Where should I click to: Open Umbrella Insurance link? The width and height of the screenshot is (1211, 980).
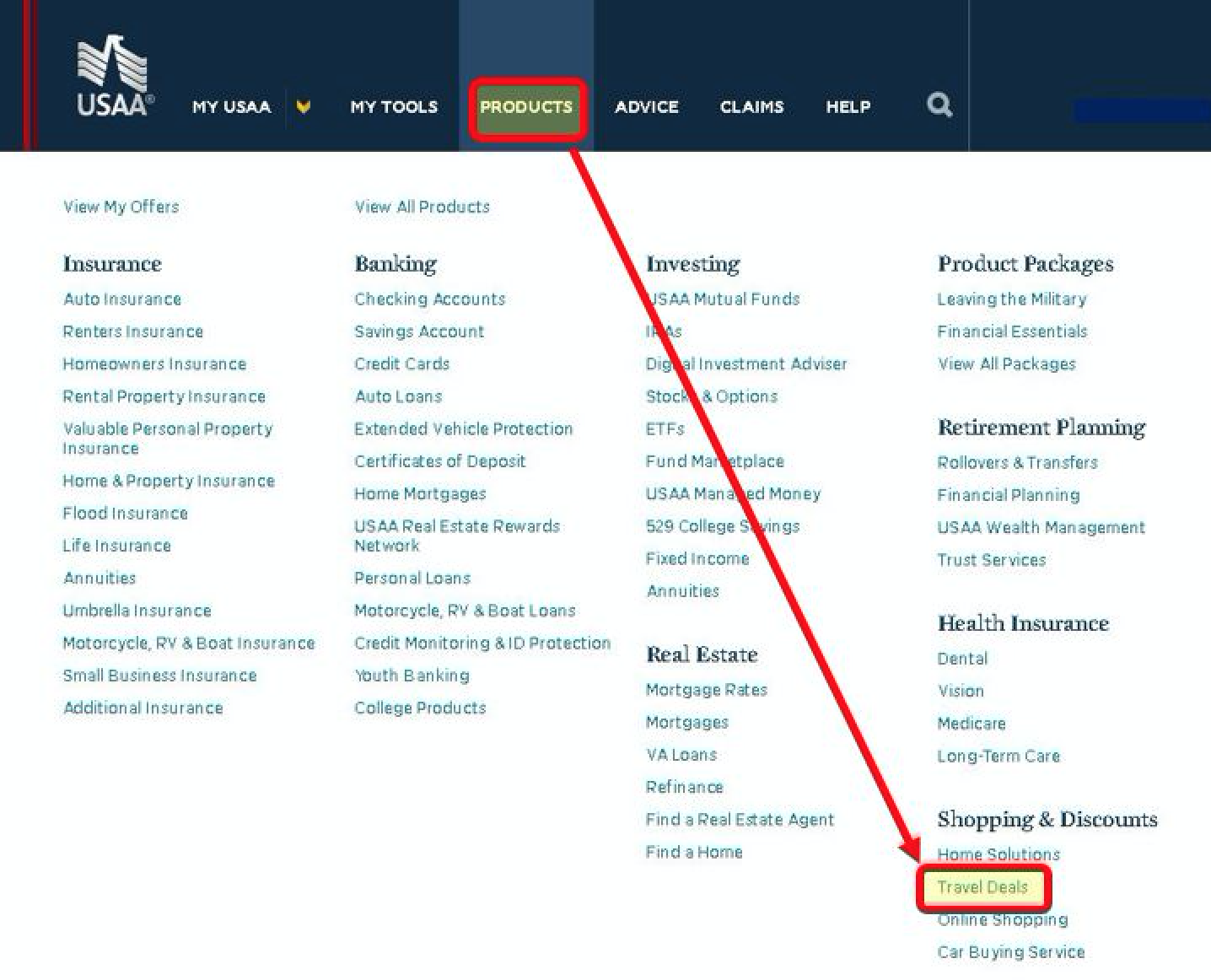[x=137, y=611]
